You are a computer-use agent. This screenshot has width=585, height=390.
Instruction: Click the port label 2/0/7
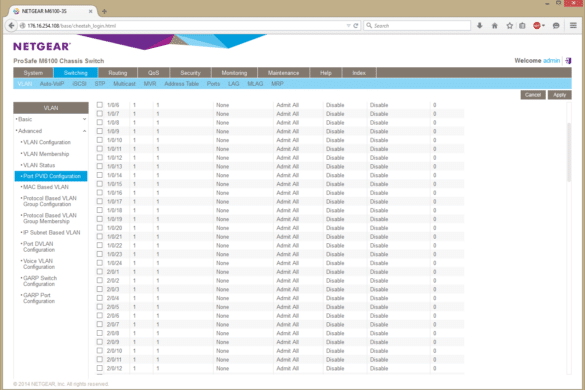[113, 324]
